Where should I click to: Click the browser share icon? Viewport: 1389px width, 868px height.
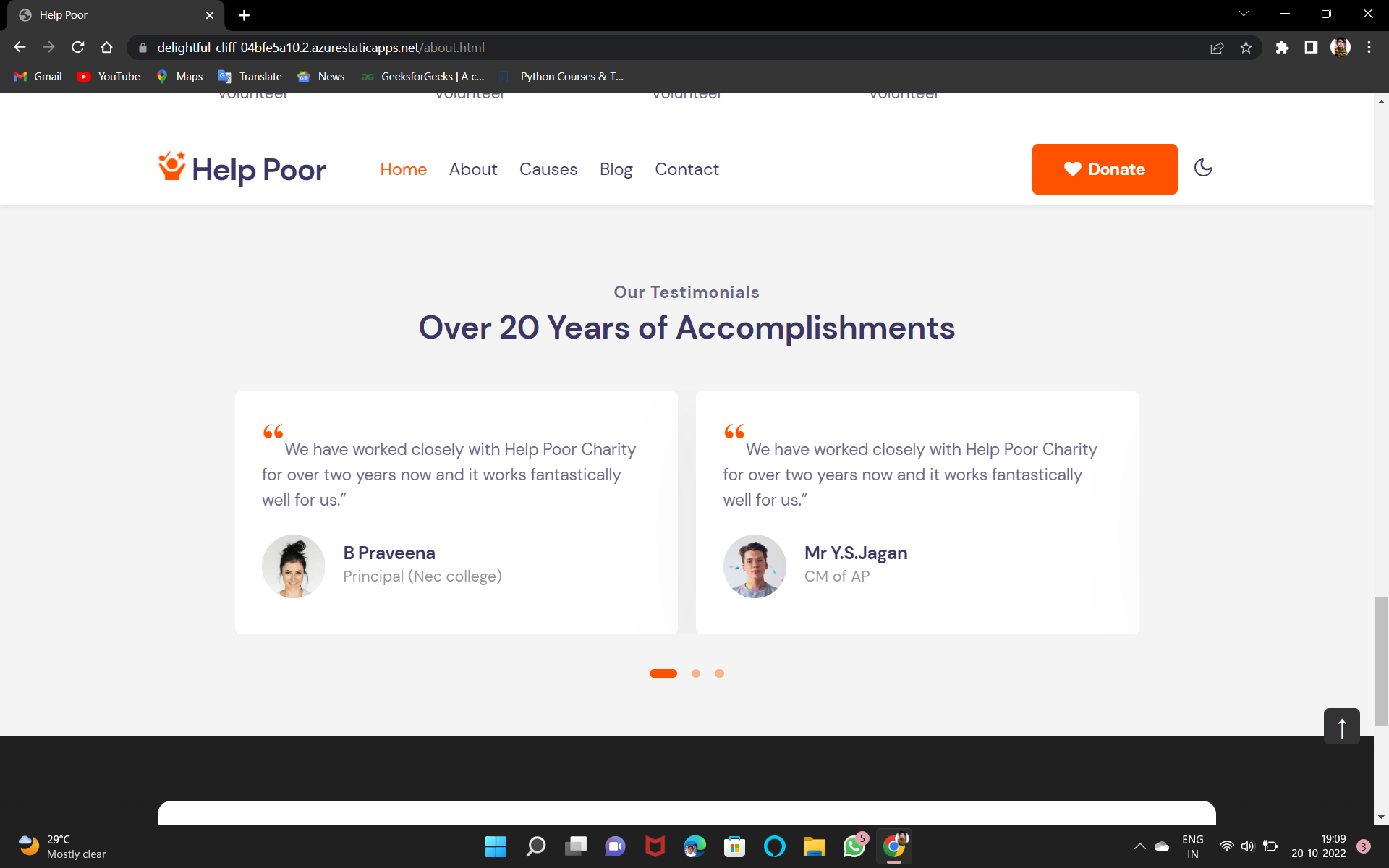point(1218,47)
